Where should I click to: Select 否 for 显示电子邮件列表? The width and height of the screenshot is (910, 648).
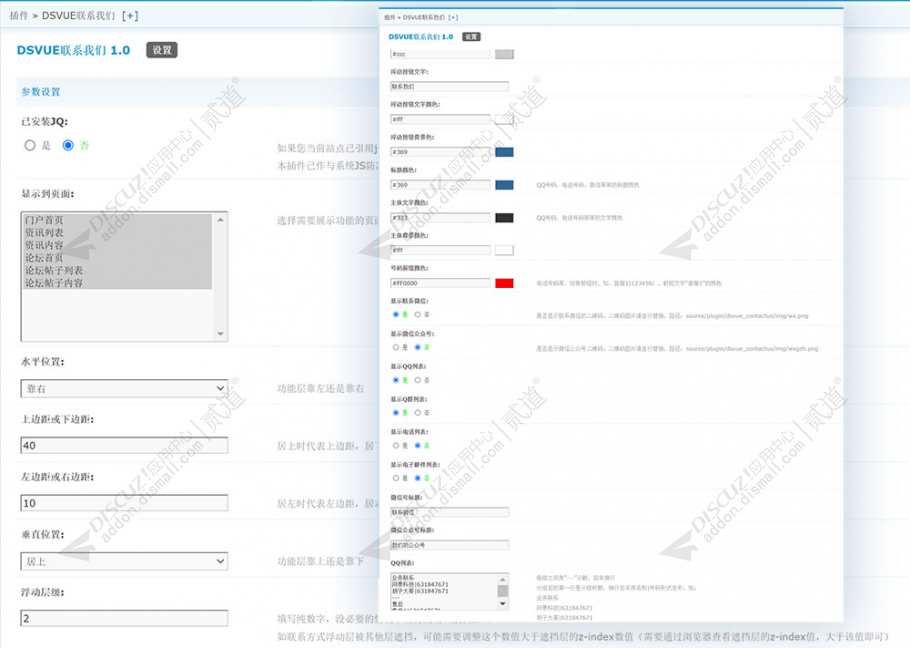click(x=417, y=478)
